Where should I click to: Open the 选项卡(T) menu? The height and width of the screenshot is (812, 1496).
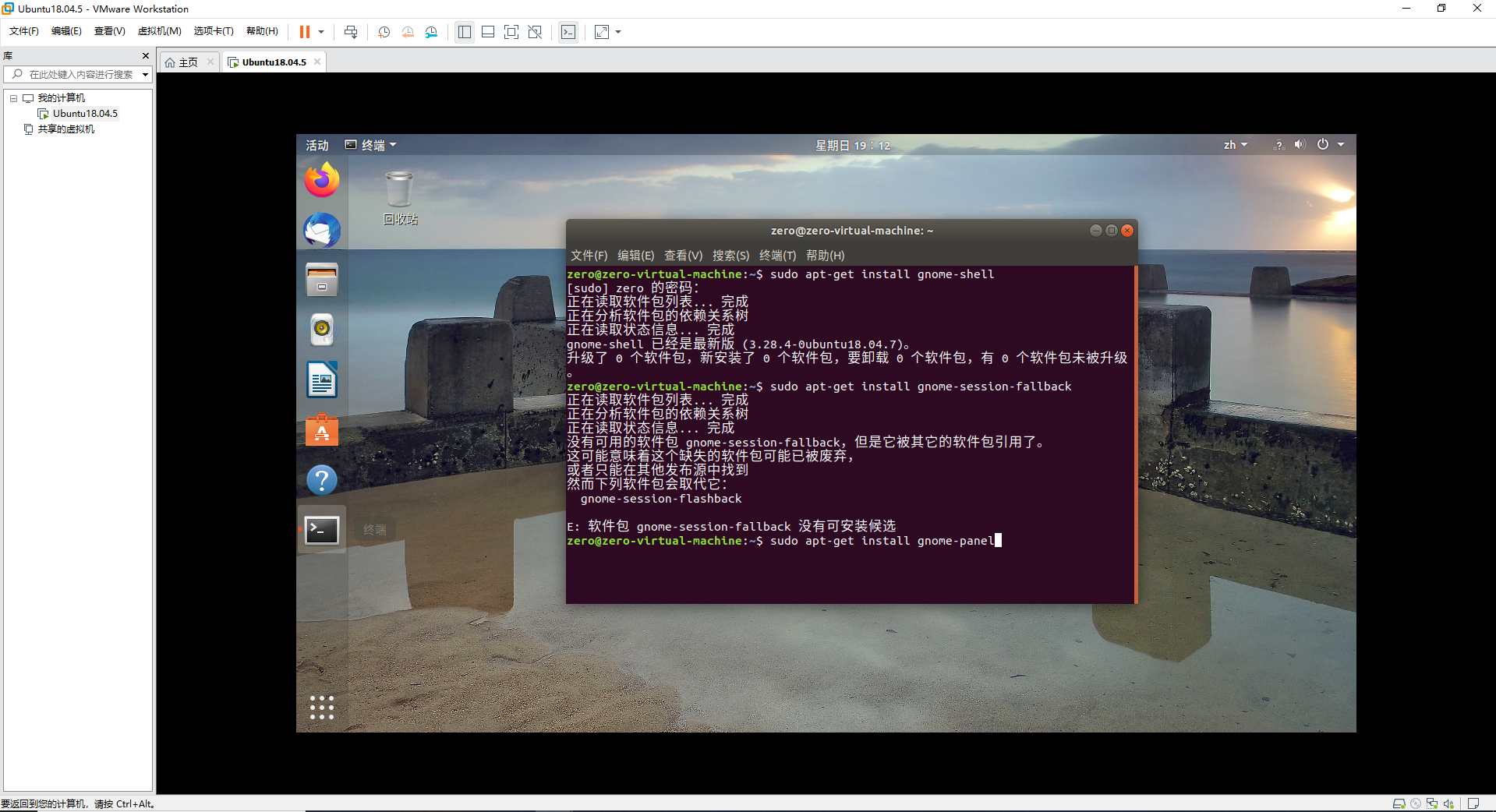(x=214, y=31)
